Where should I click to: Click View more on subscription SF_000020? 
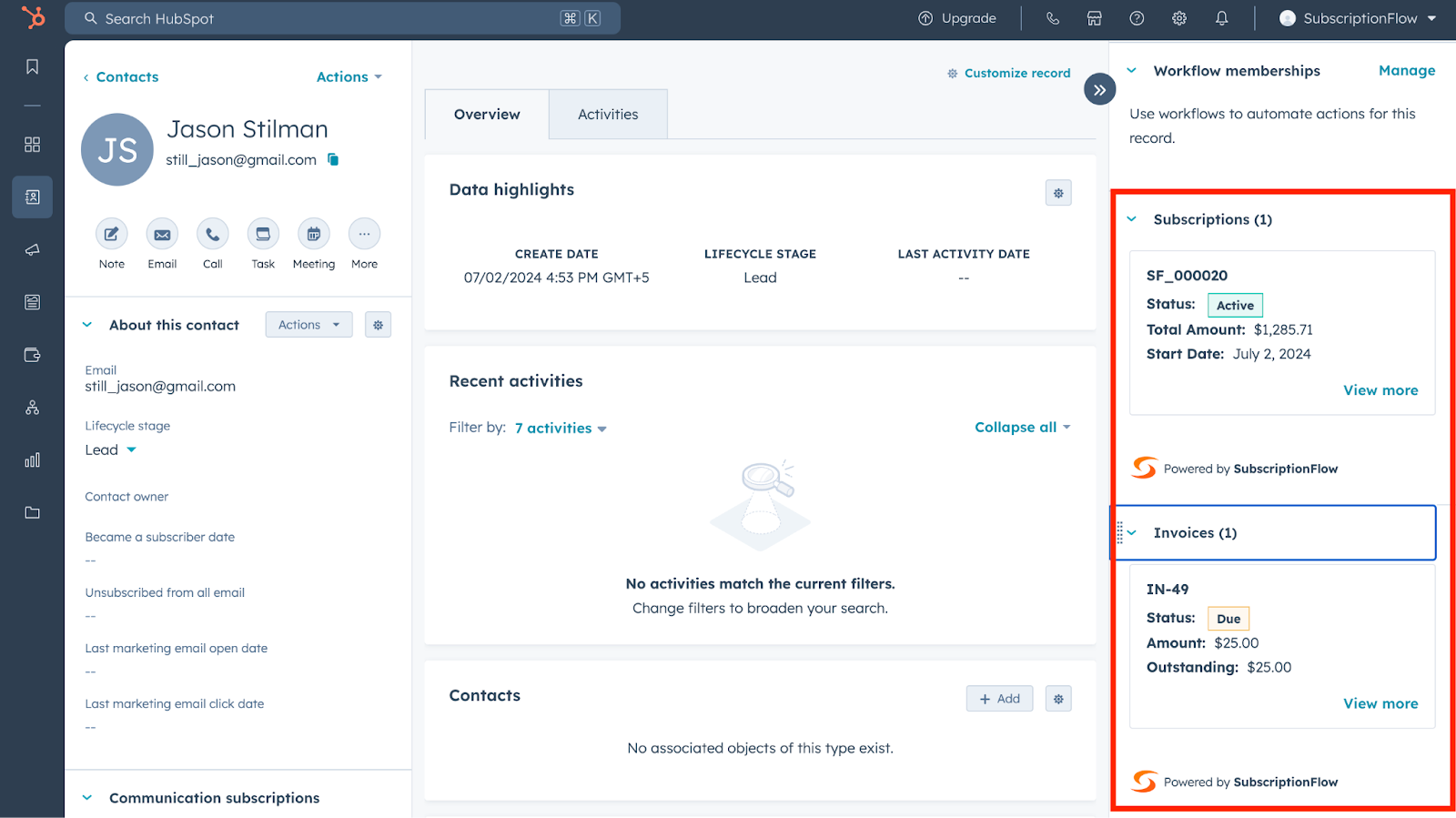point(1380,390)
